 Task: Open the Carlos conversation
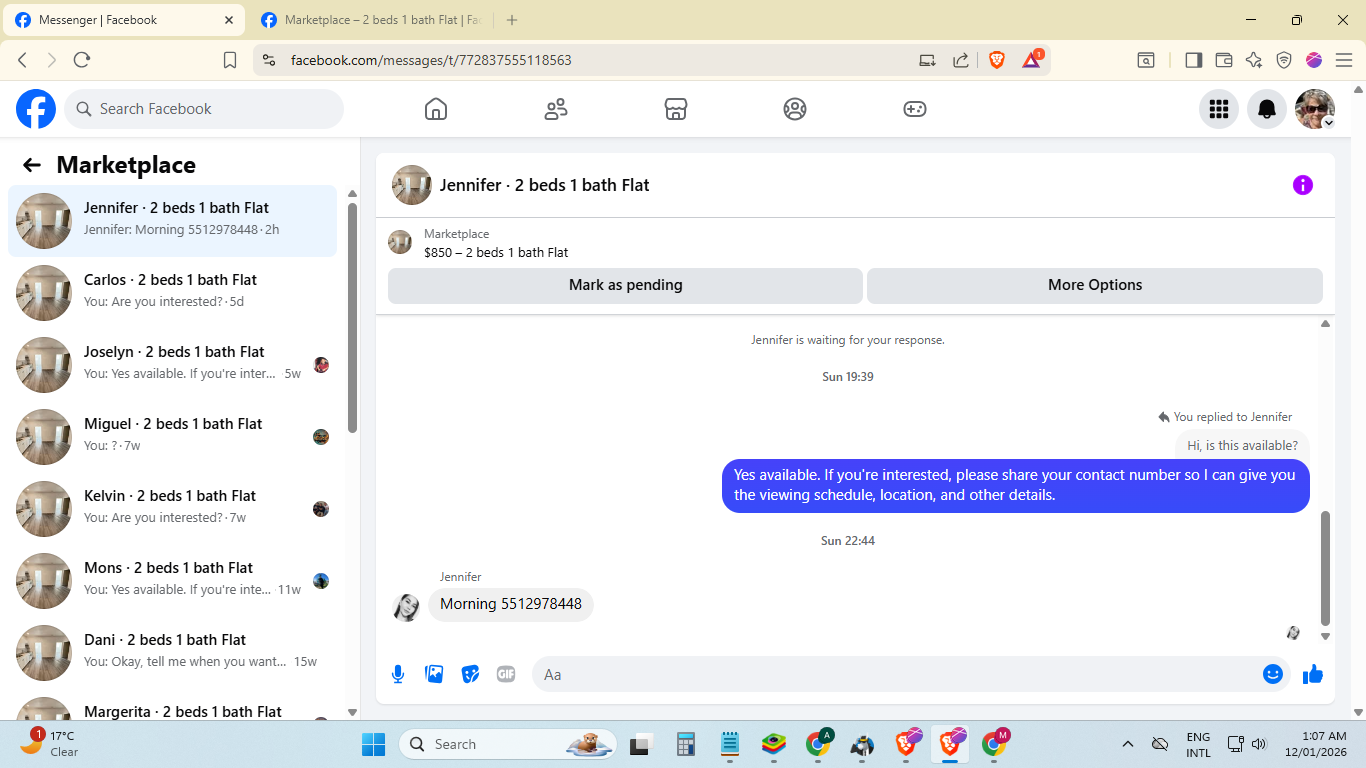[173, 293]
